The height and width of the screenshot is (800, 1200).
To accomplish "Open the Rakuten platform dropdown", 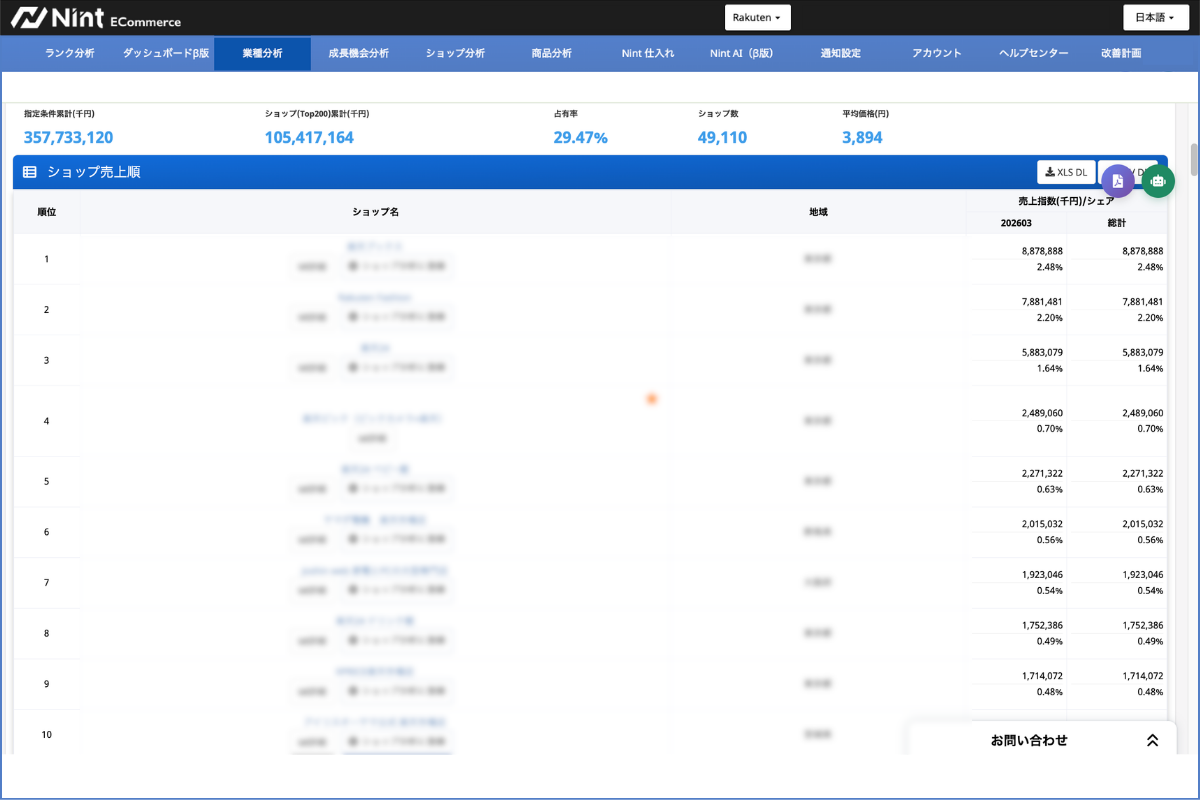I will coord(757,18).
